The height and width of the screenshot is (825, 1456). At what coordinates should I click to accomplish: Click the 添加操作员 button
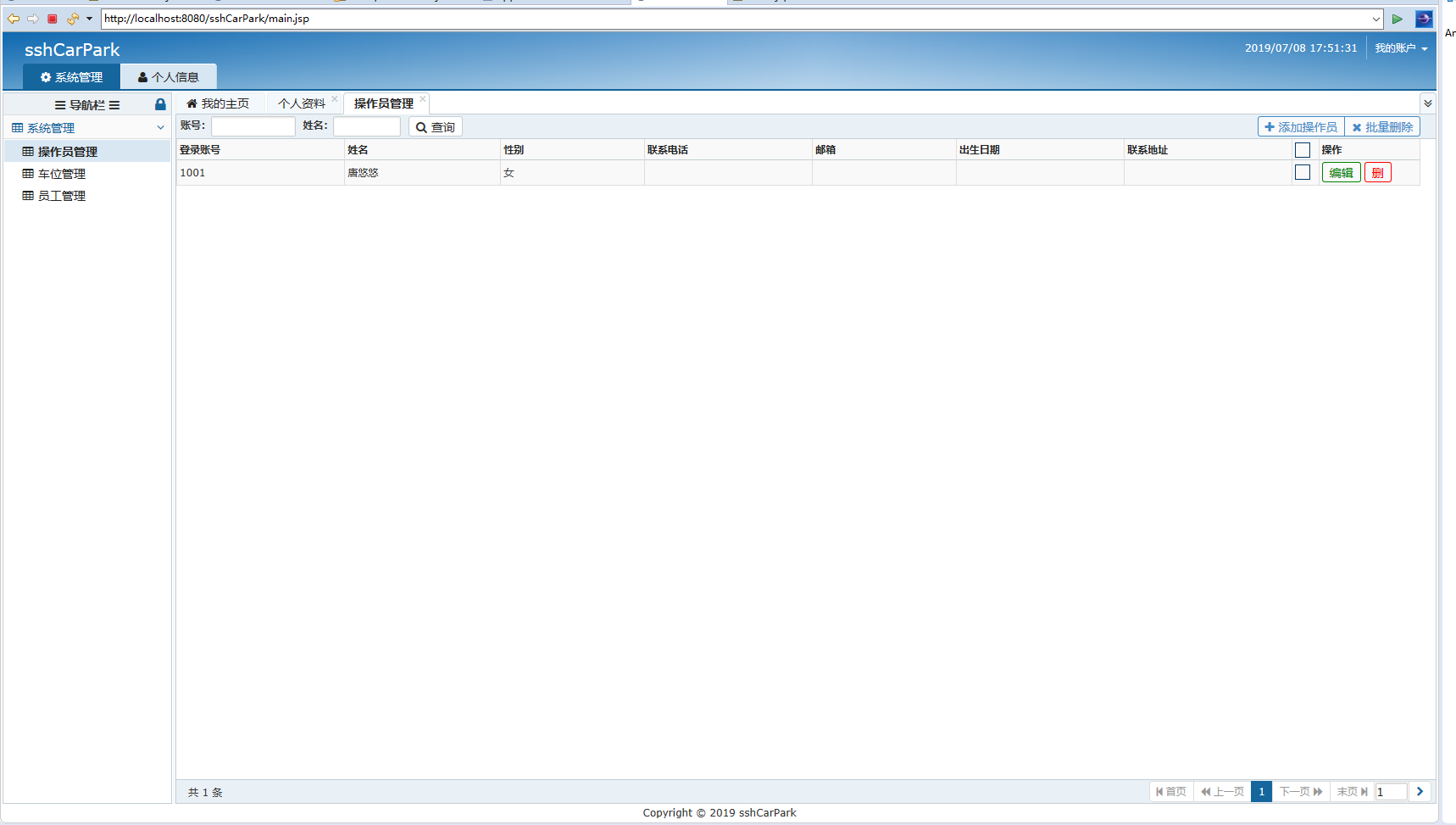pos(1301,127)
